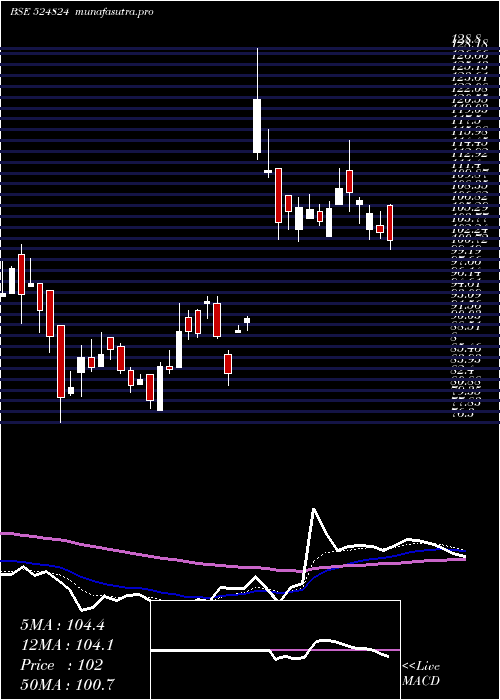
Task: Click inside the Live MACD inset chart
Action: pyautogui.click(x=275, y=650)
